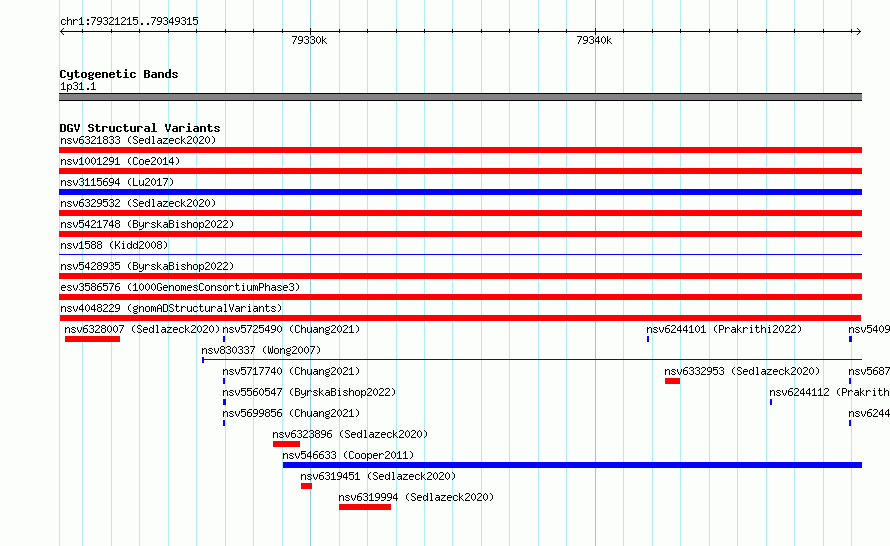
Task: Select the tiny red bar under nsv6319451
Action: (306, 486)
